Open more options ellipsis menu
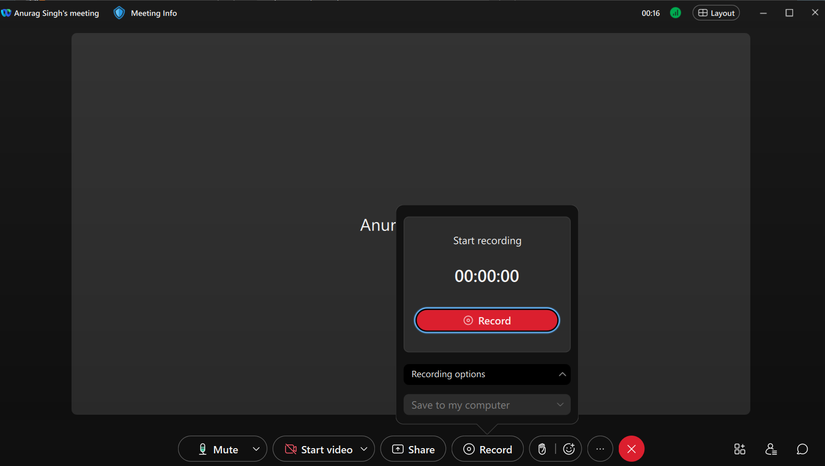This screenshot has width=825, height=466. coord(600,450)
